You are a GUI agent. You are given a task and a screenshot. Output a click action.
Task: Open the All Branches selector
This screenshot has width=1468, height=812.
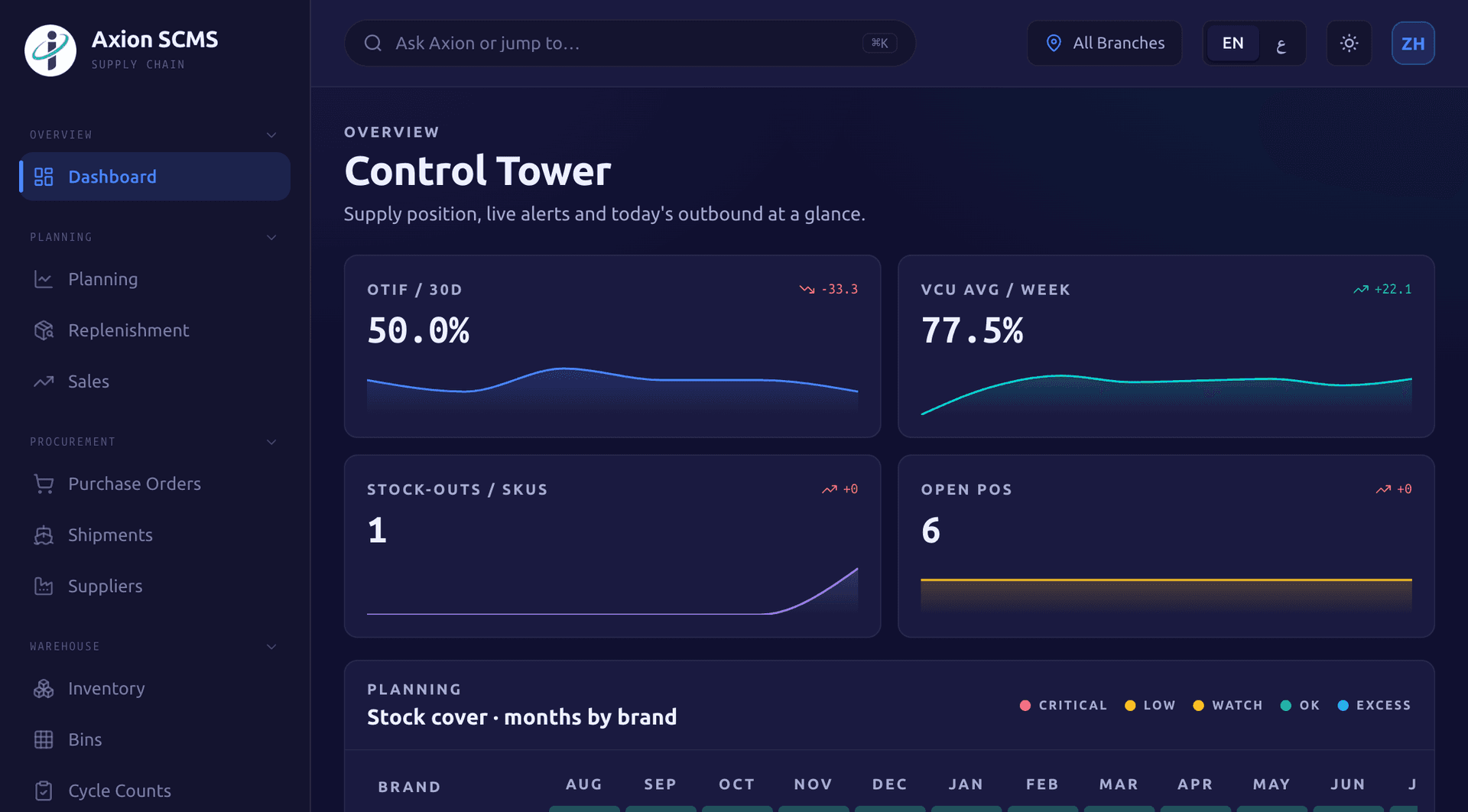1104,43
